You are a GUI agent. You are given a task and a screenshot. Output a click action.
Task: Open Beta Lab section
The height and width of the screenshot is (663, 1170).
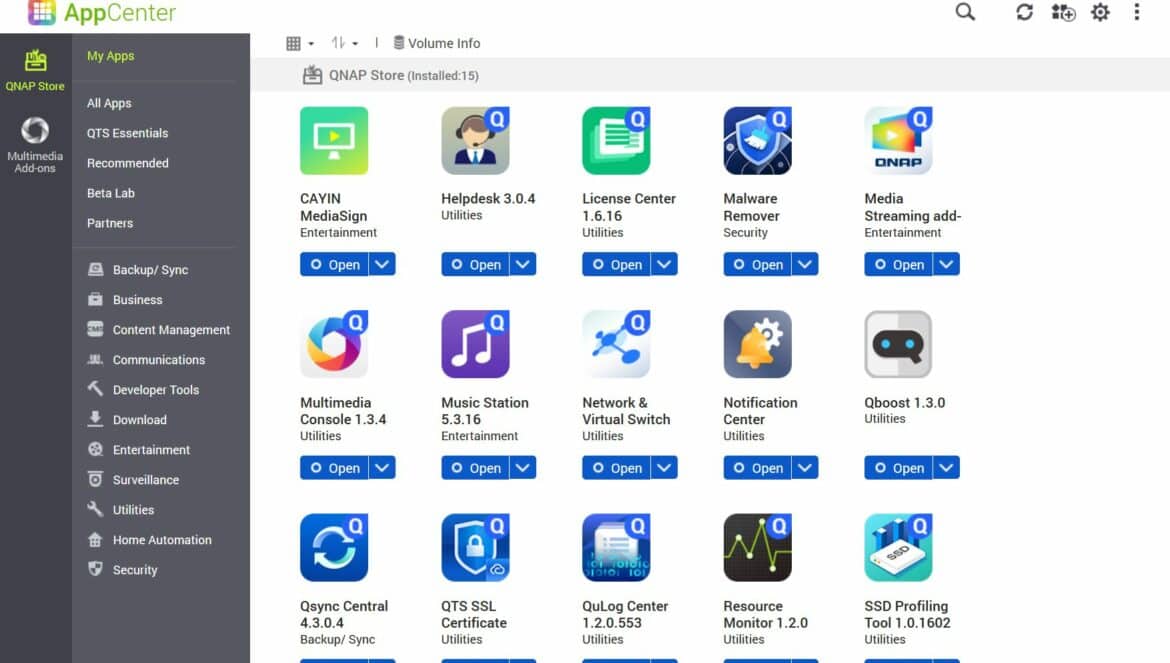tap(110, 192)
